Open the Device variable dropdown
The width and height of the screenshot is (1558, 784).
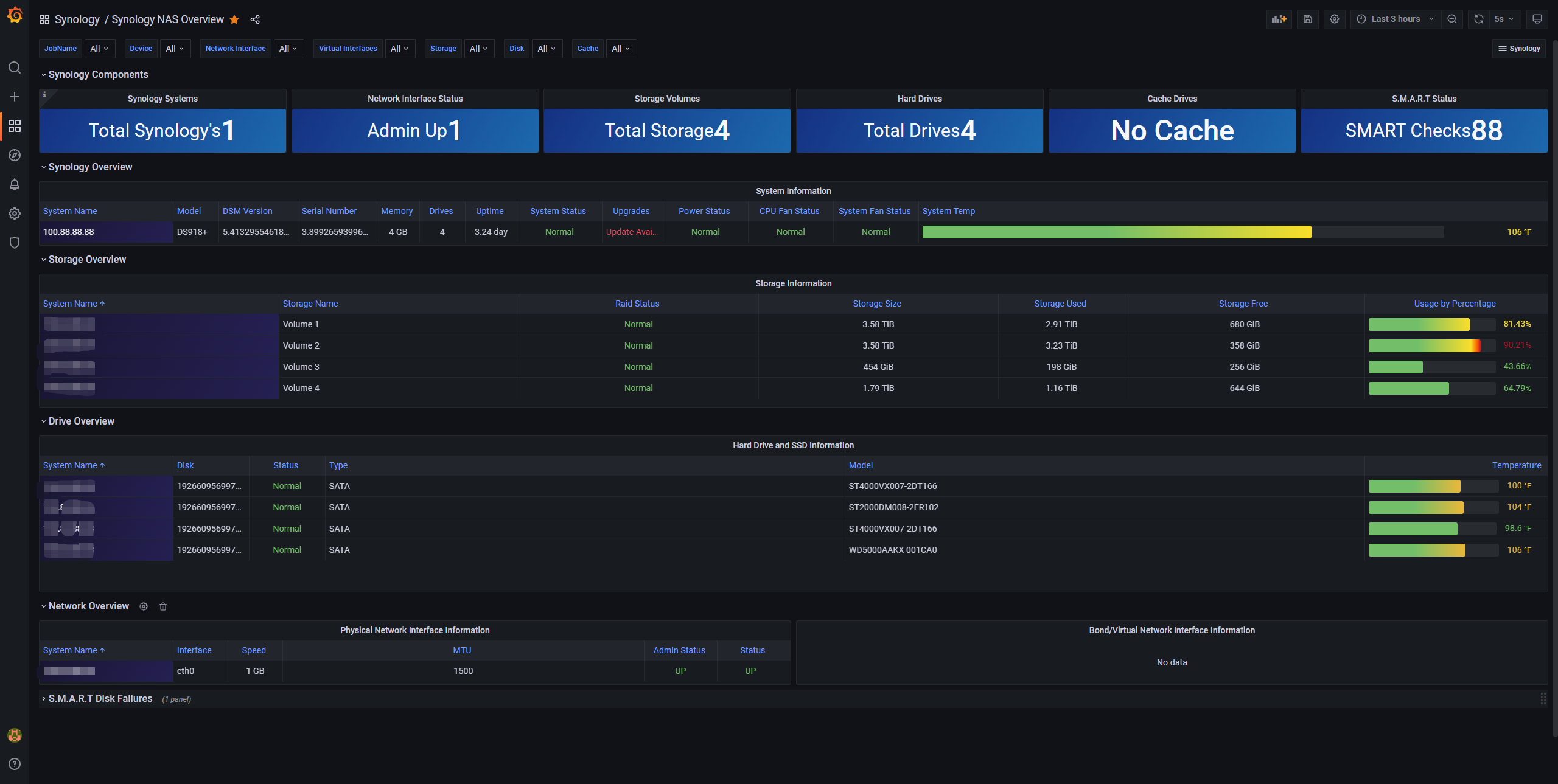tap(175, 49)
